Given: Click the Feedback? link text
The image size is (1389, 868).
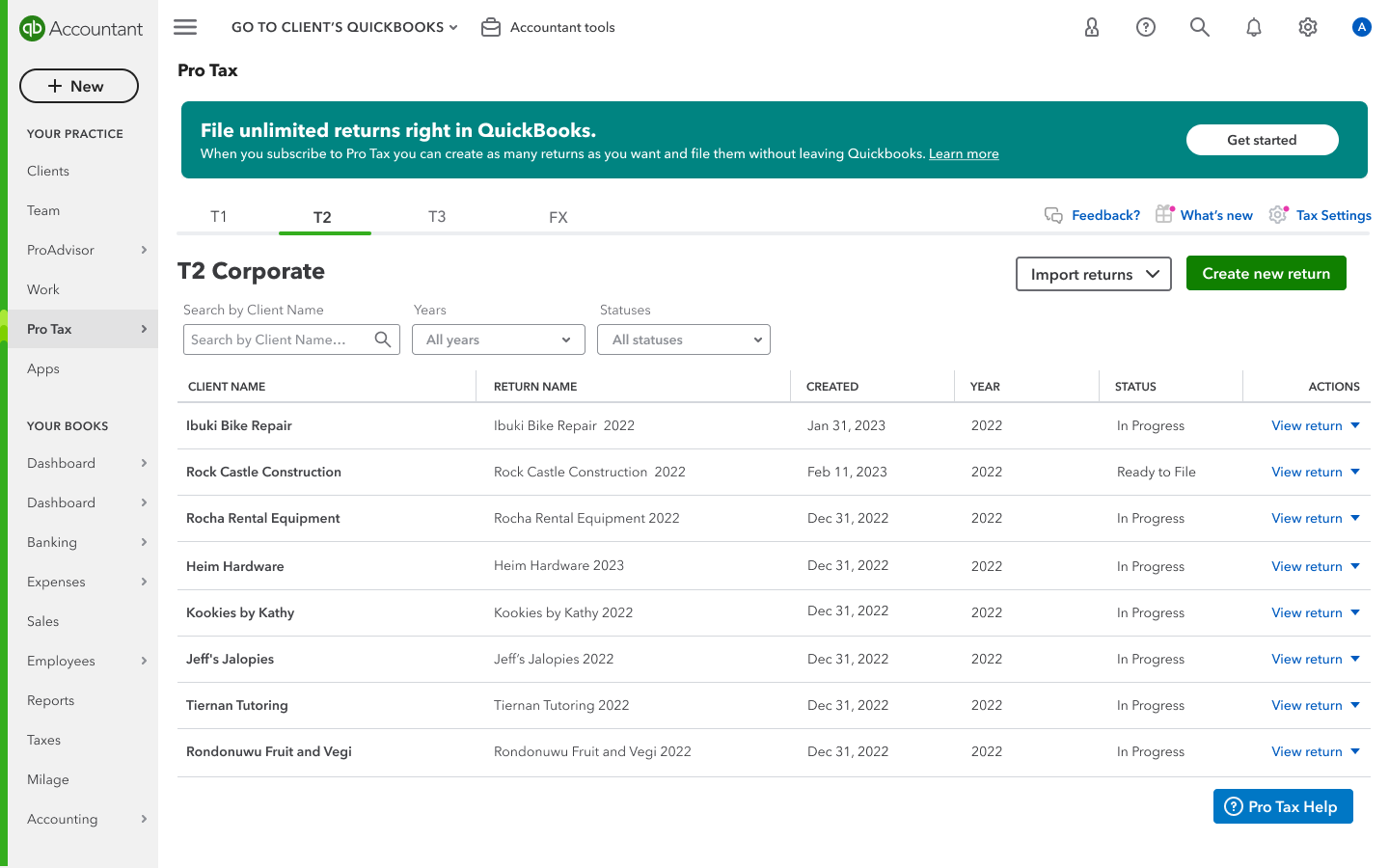Looking at the screenshot, I should (x=1105, y=215).
